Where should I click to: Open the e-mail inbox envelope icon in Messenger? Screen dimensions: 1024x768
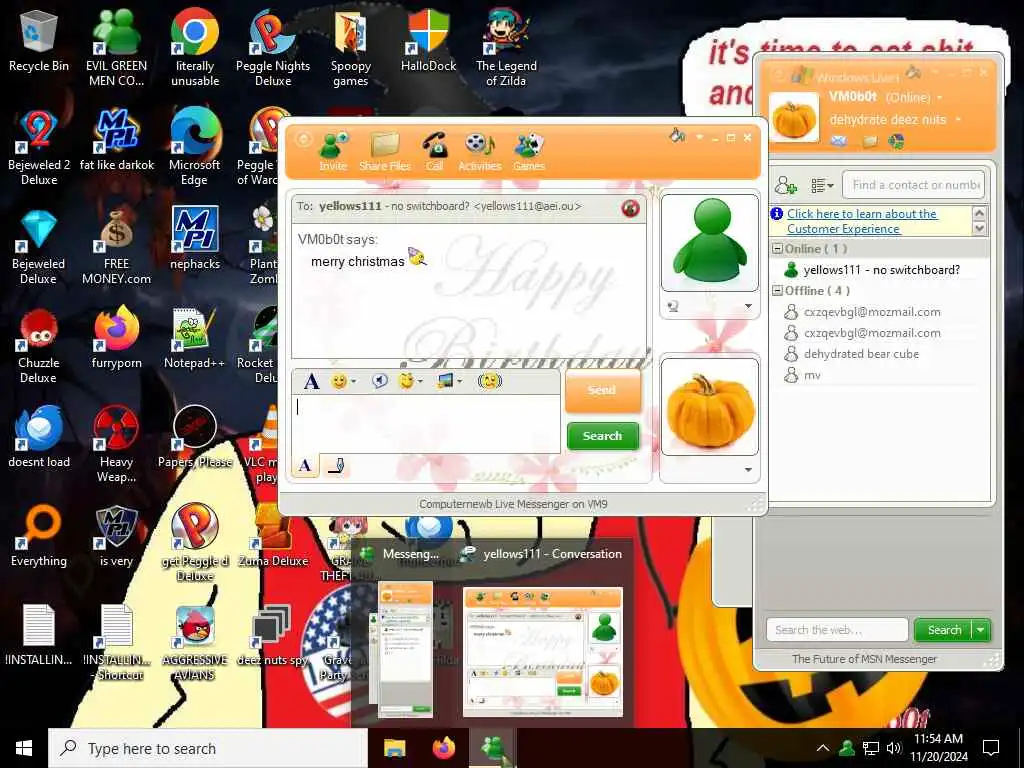[839, 141]
